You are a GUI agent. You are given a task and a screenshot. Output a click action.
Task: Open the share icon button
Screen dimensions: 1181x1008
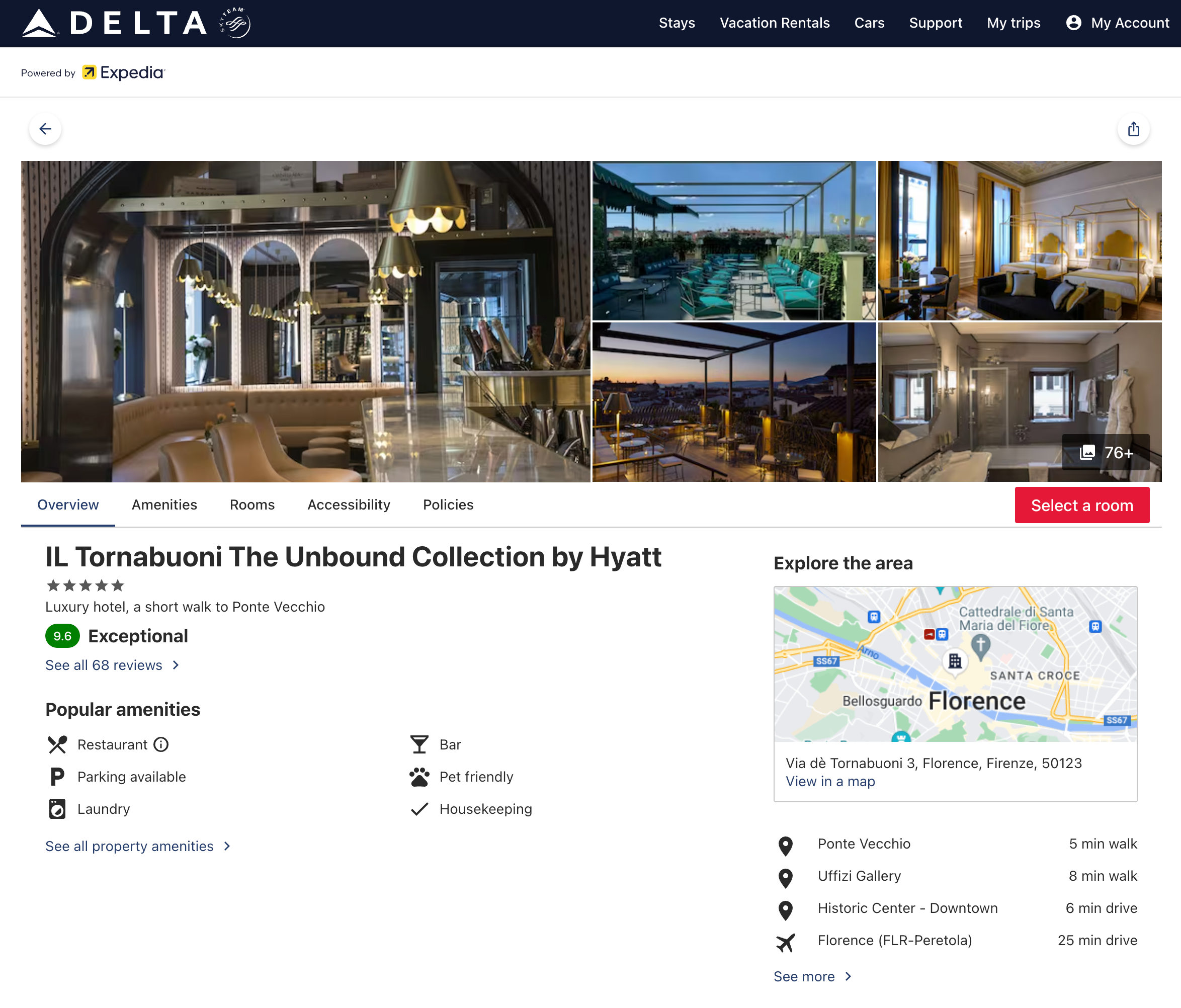pyautogui.click(x=1133, y=129)
